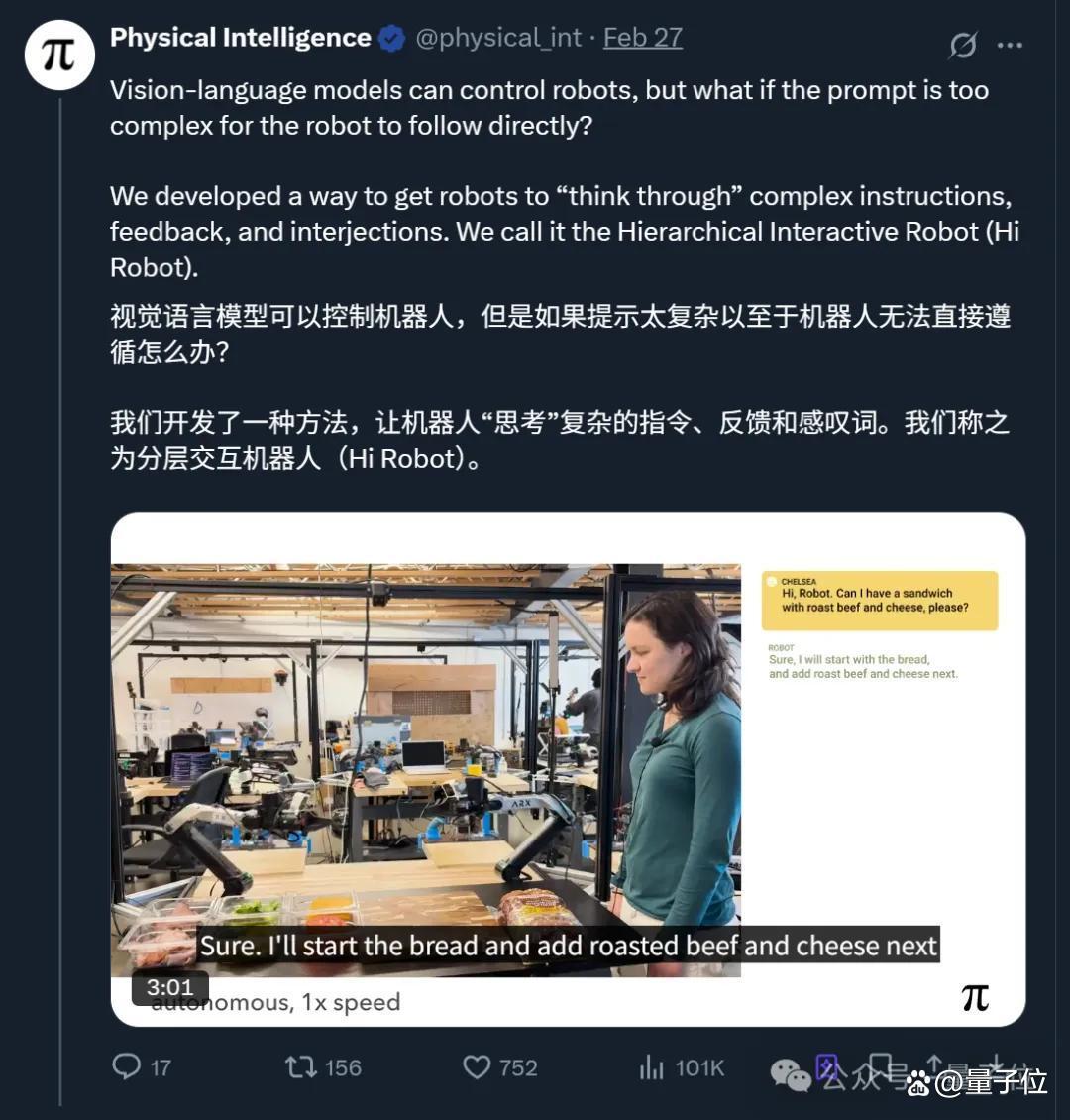Click the yellow CHELSEA chat bubble
The image size is (1070, 1120).
point(880,600)
